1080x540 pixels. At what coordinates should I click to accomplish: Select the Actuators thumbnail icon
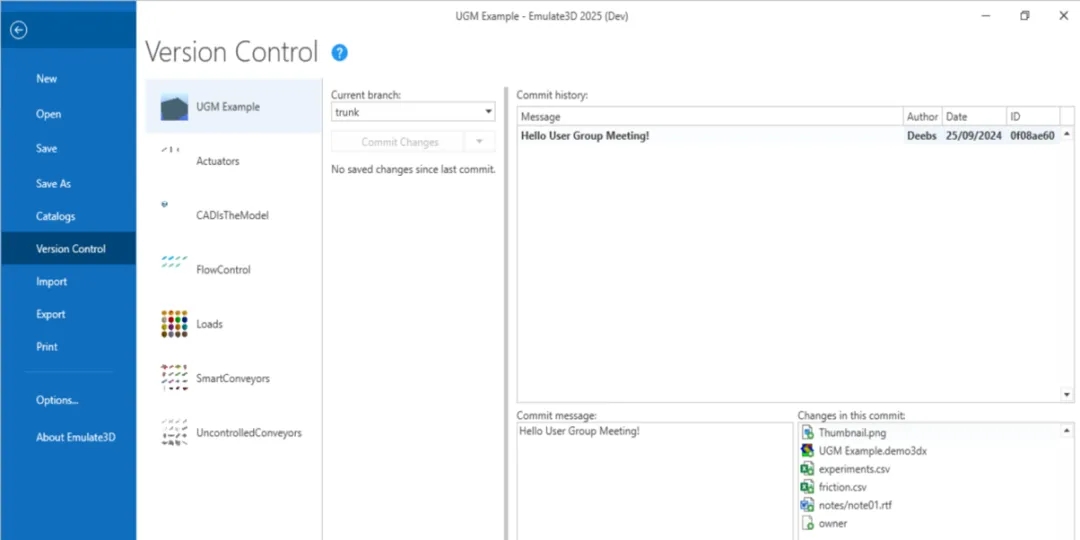pyautogui.click(x=171, y=149)
